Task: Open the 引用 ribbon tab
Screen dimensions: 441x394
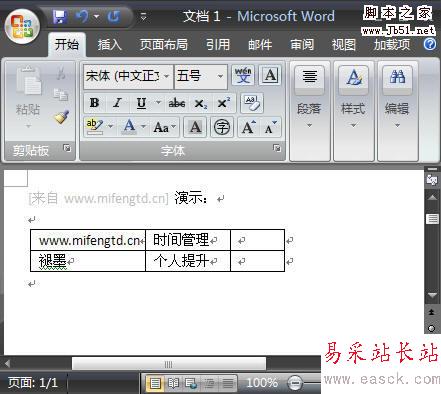Action: click(x=218, y=44)
